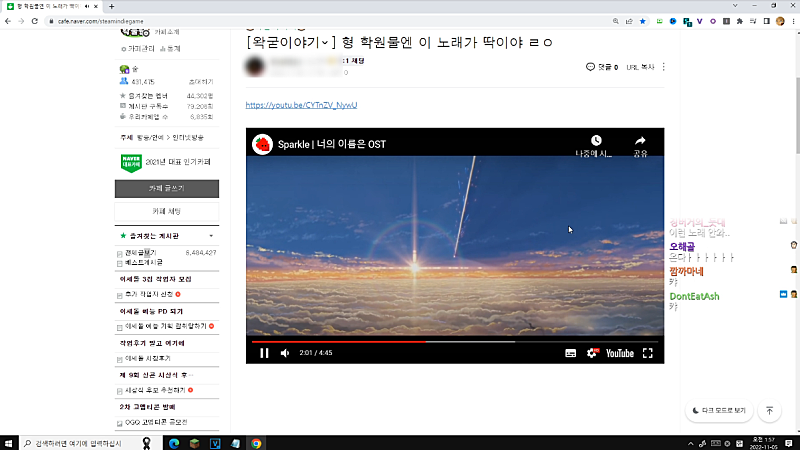Bookmark this page with star icon
The height and width of the screenshot is (450, 800).
[642, 21]
